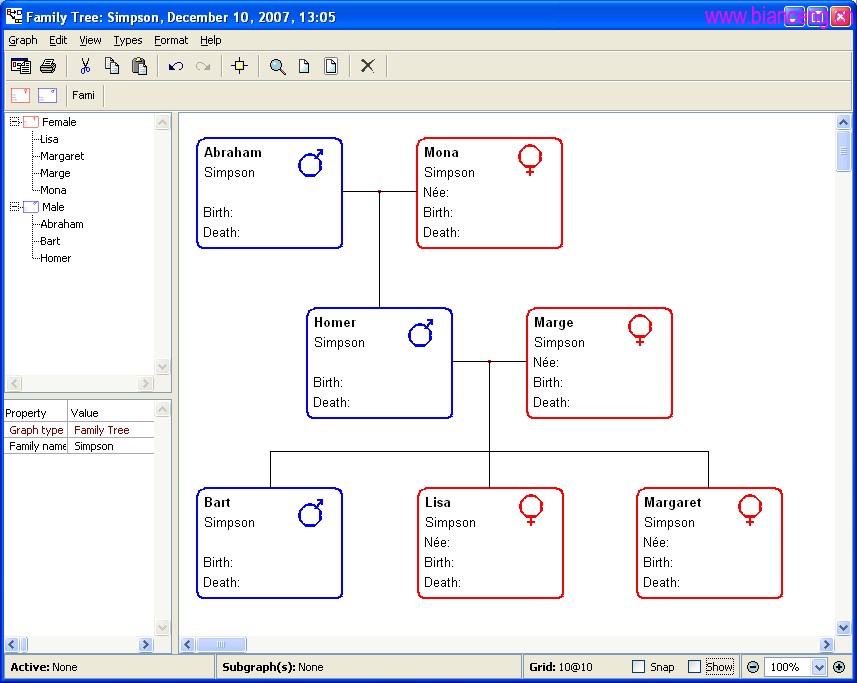Click the zoom percentage input field

pyautogui.click(x=787, y=667)
